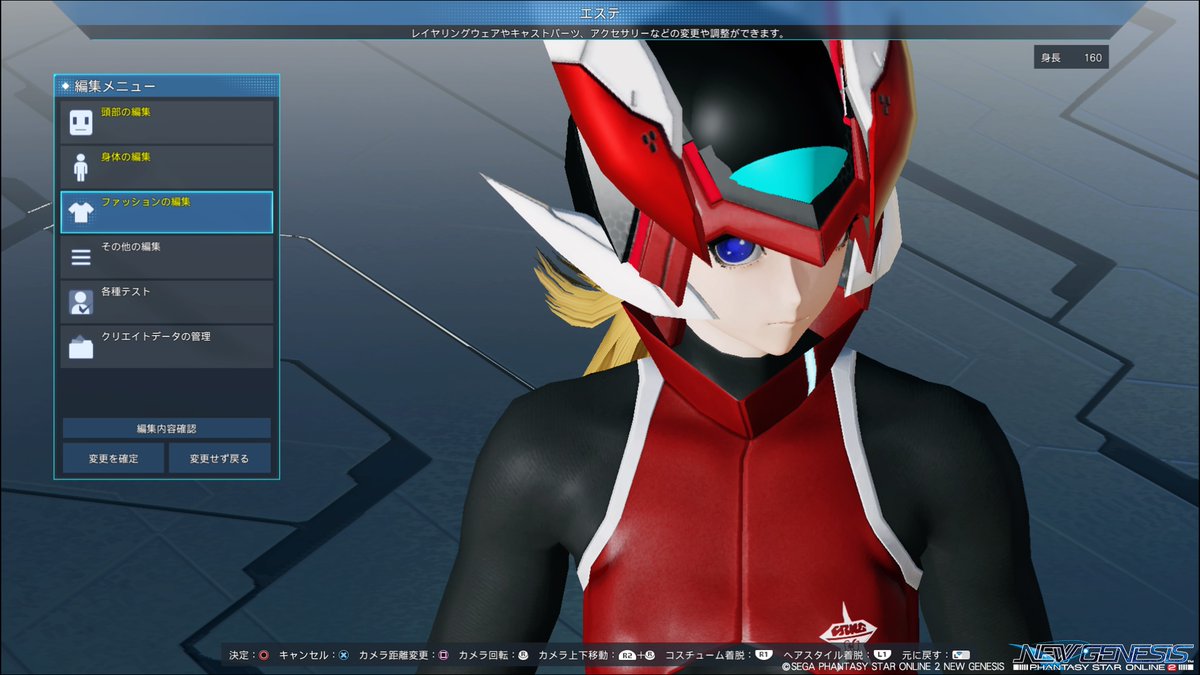Click the 決定 label in the hint bar

(240, 656)
